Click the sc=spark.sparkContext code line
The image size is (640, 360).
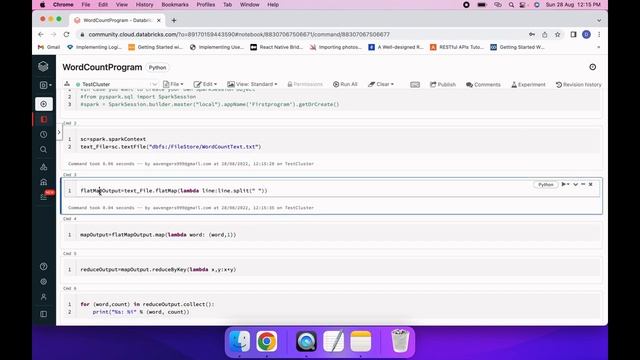click(113, 139)
